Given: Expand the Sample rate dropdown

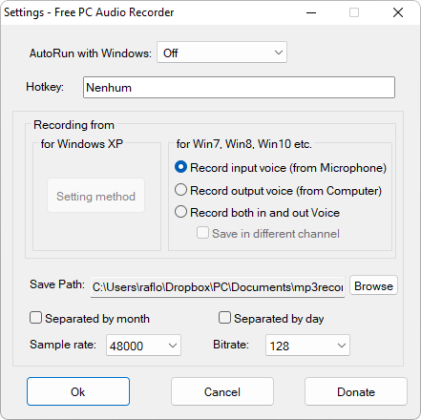Looking at the screenshot, I should click(x=143, y=345).
